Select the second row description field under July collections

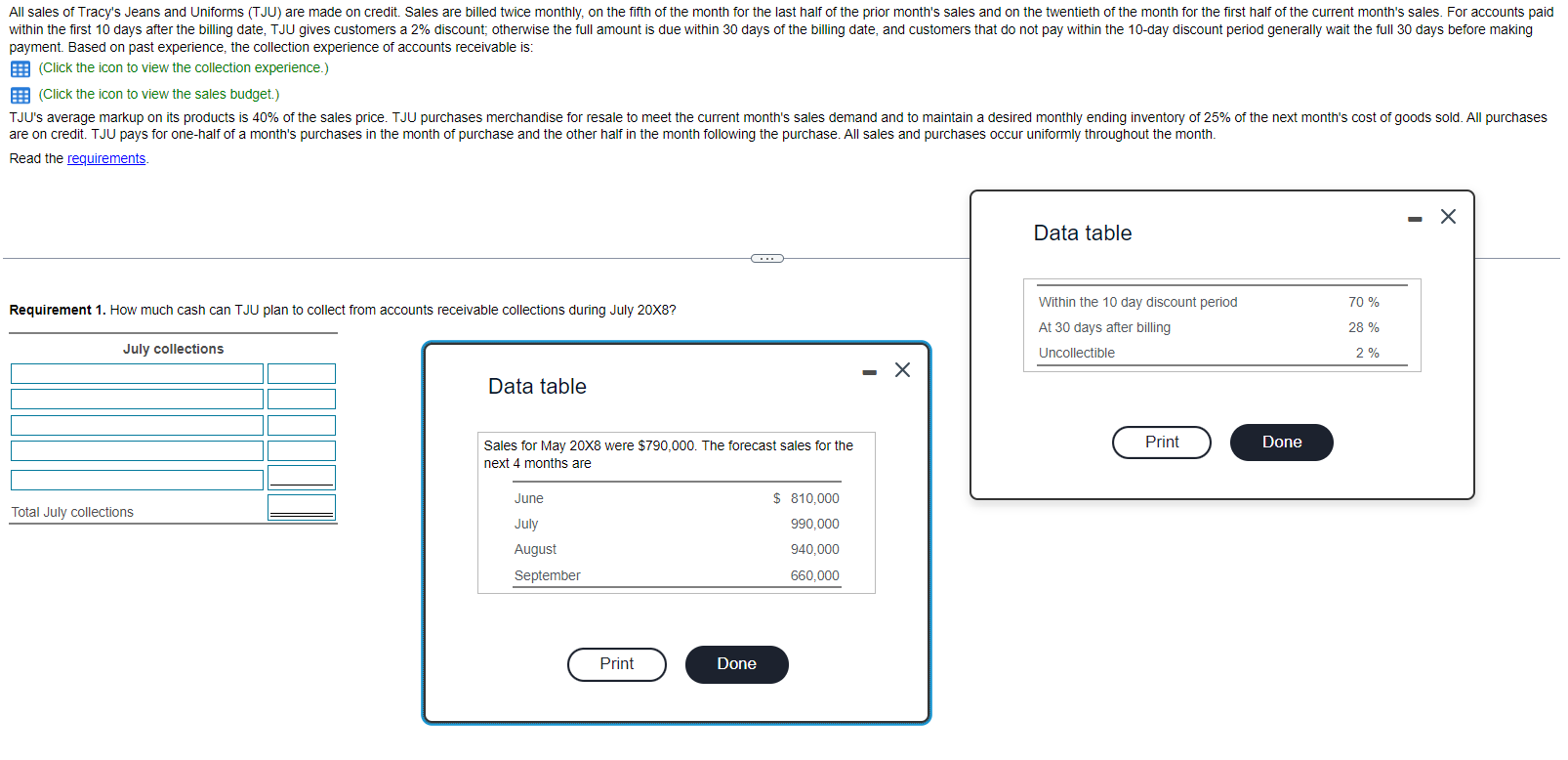(137, 400)
